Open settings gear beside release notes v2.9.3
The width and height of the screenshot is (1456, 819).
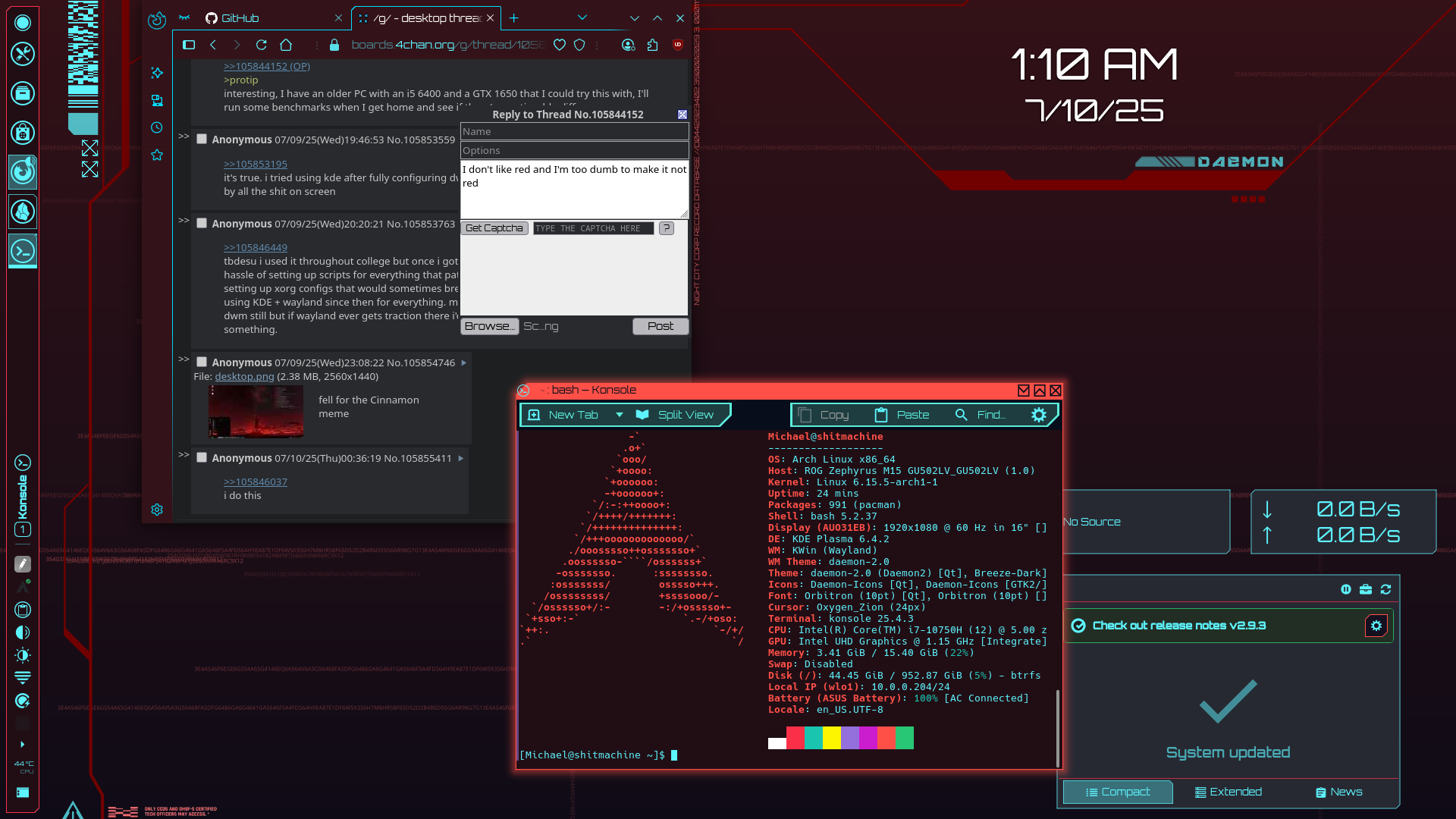pyautogui.click(x=1376, y=626)
